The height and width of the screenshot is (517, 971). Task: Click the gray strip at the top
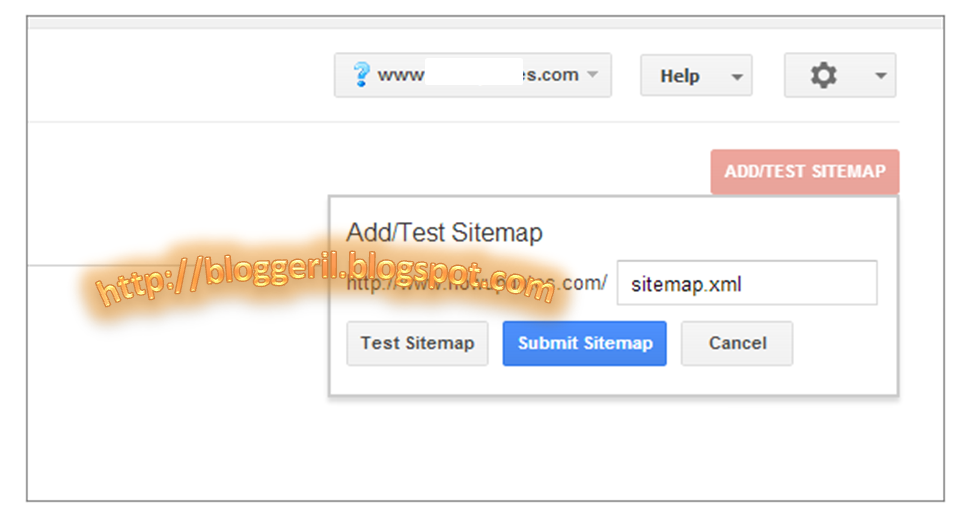point(486,23)
